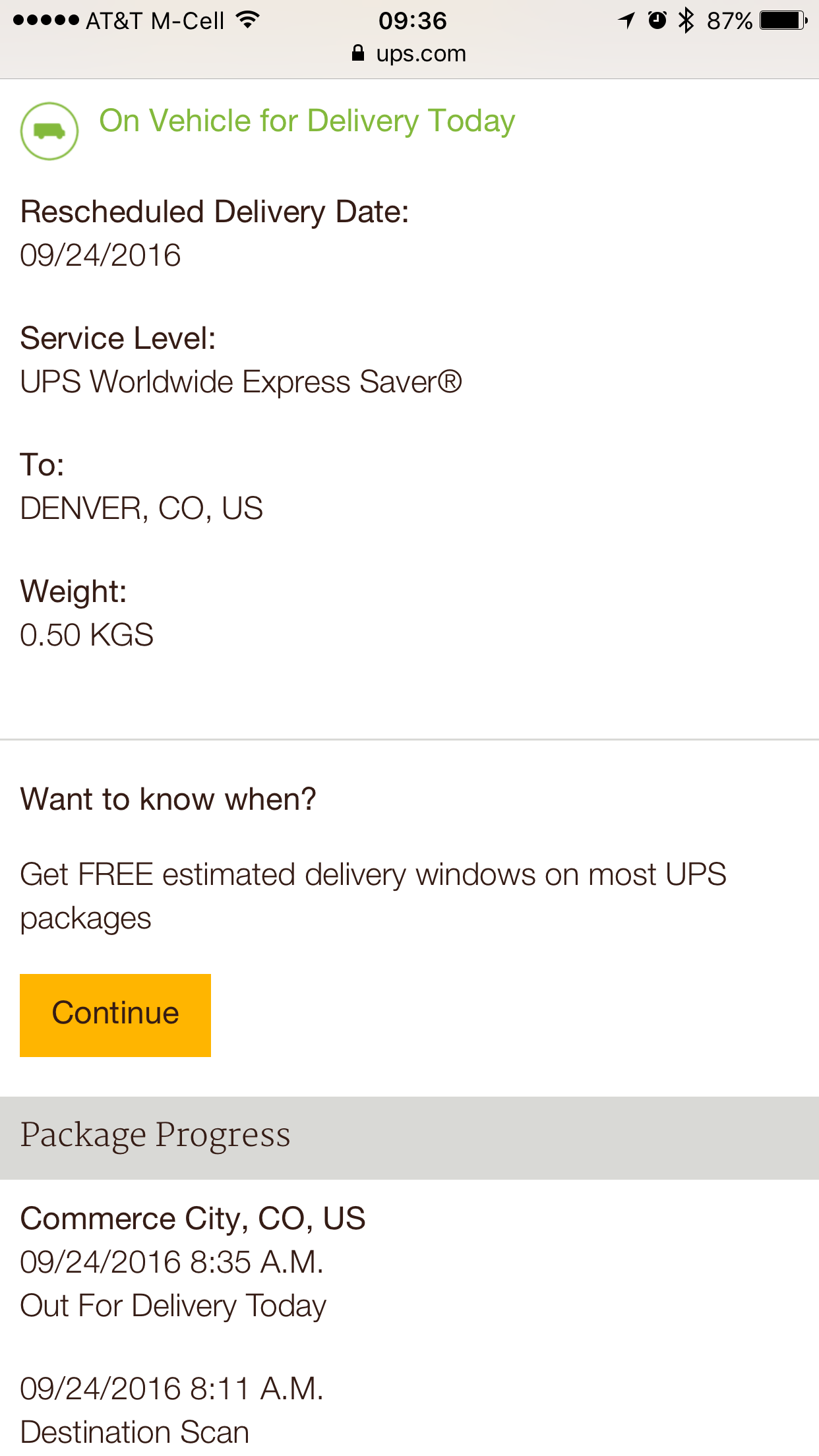This screenshot has width=819, height=1456.
Task: Tap the 'Want to know when?' heading
Action: 168,799
